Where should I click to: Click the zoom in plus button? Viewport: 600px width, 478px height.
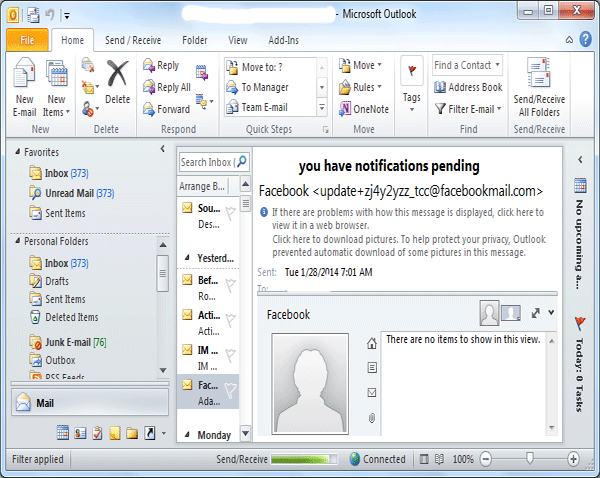click(573, 458)
